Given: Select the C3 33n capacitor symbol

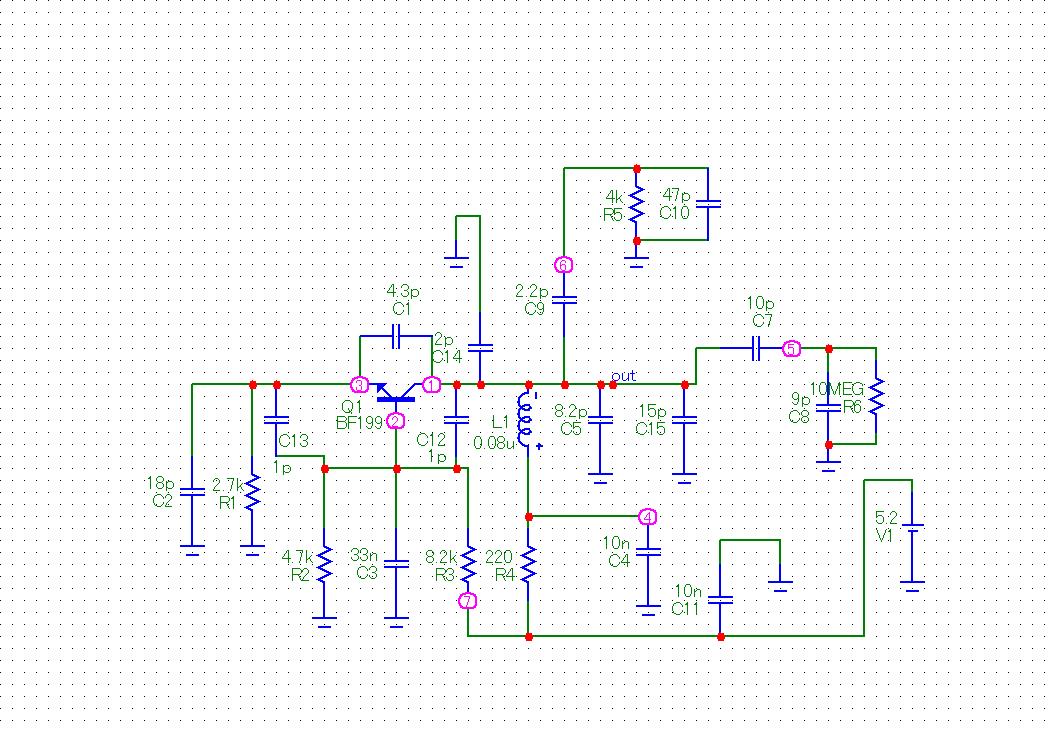Looking at the screenshot, I should 397,563.
